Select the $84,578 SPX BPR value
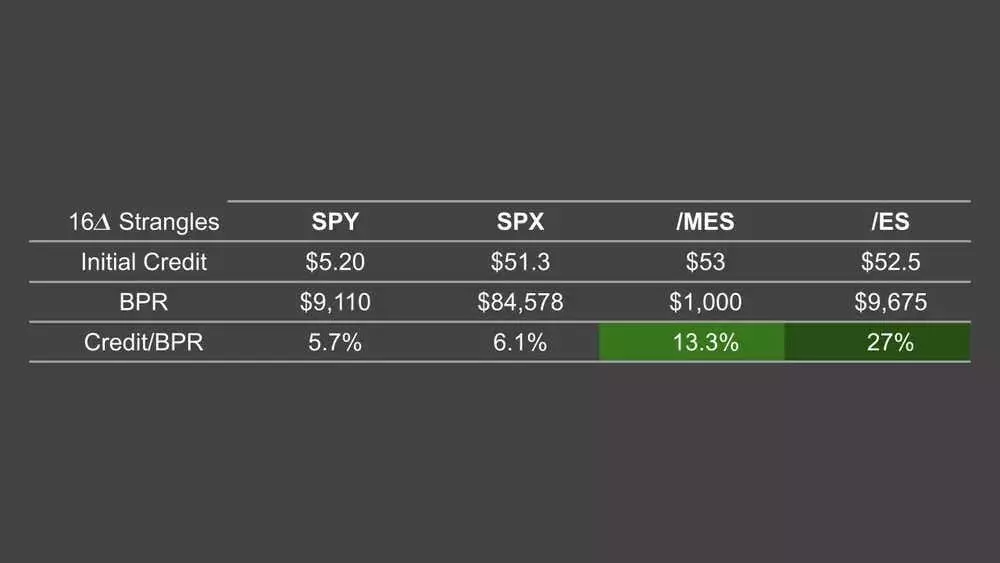 click(520, 302)
